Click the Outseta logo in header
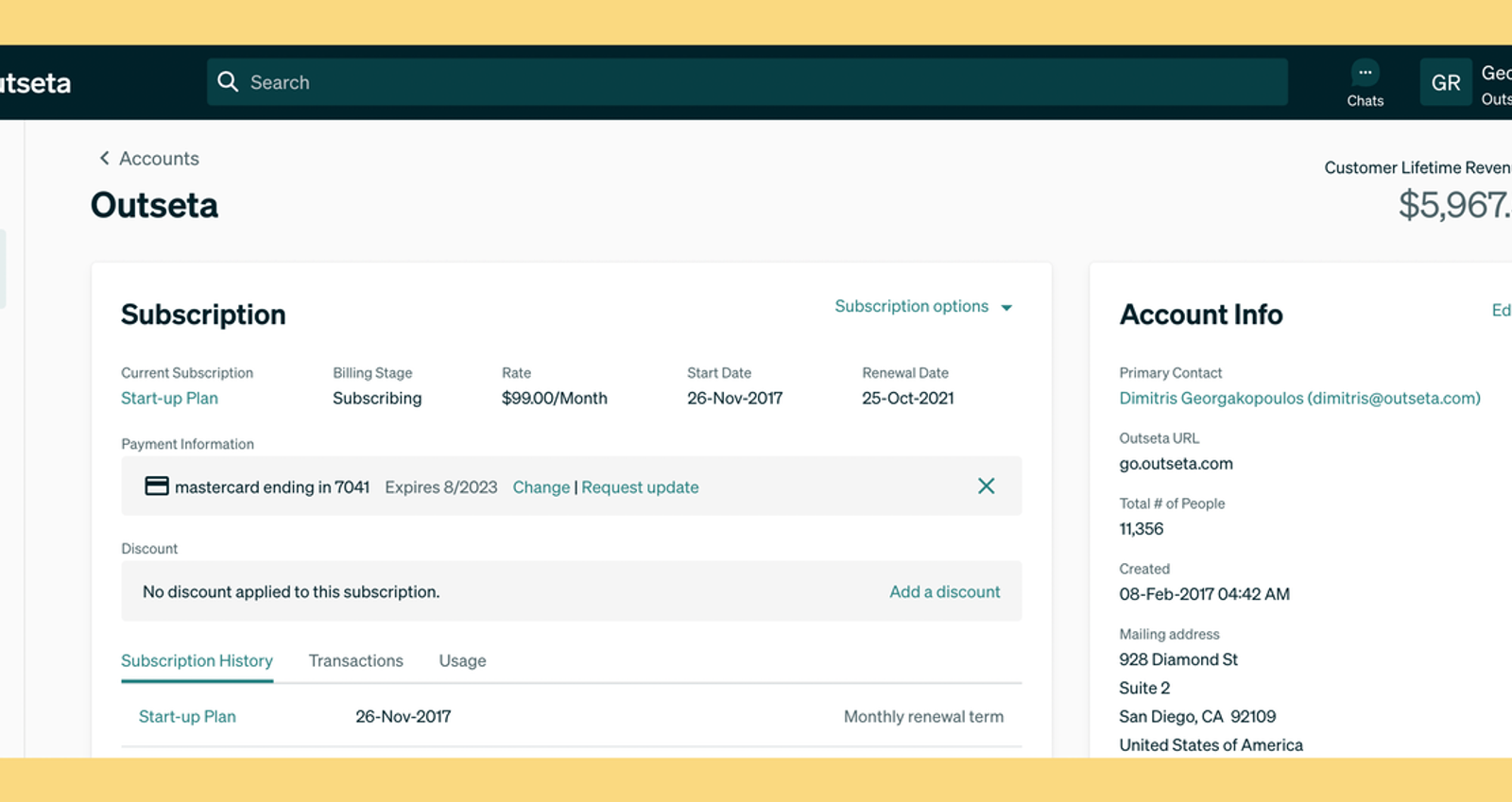The width and height of the screenshot is (1512, 802). click(35, 83)
